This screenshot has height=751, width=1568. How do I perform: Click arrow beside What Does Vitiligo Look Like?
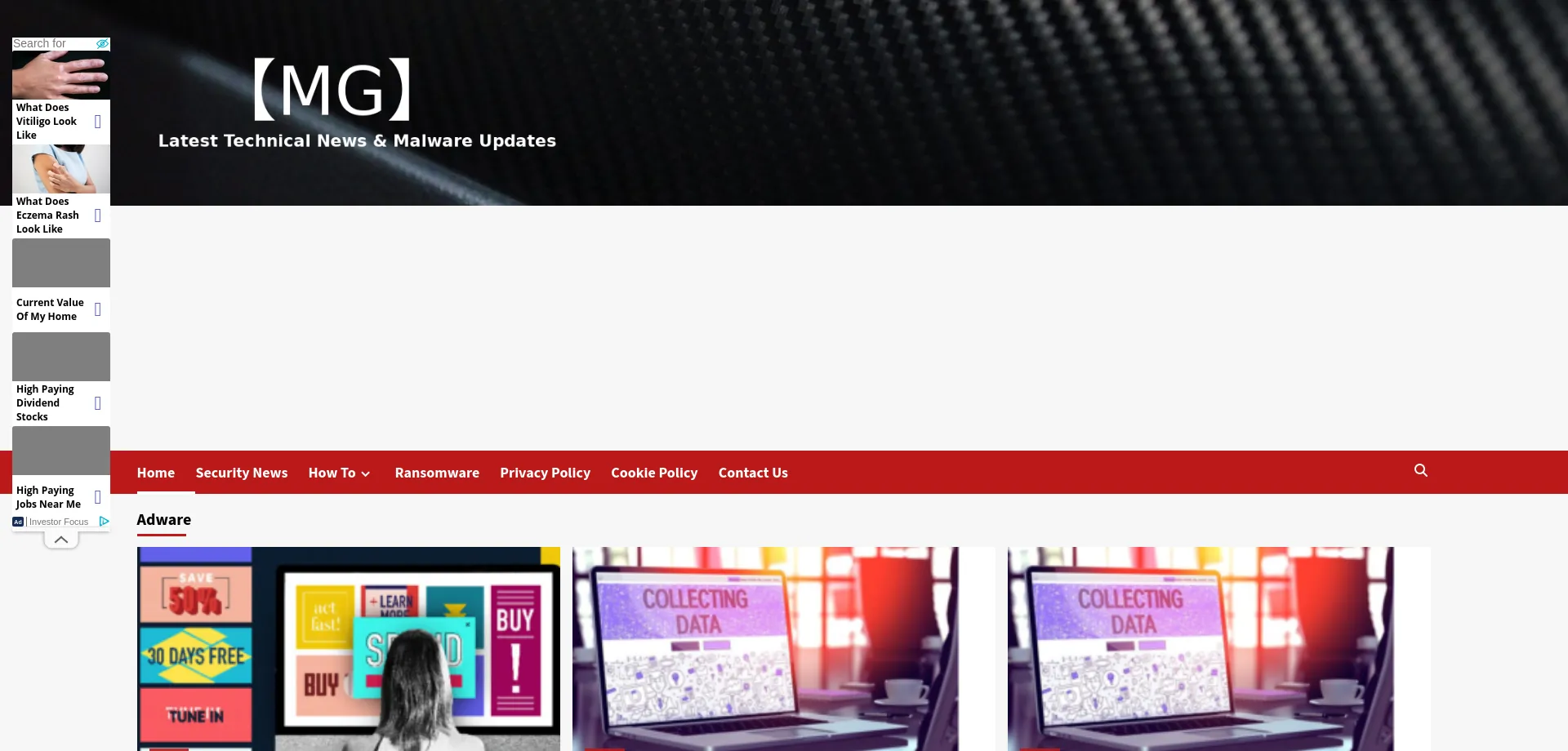[x=98, y=122]
